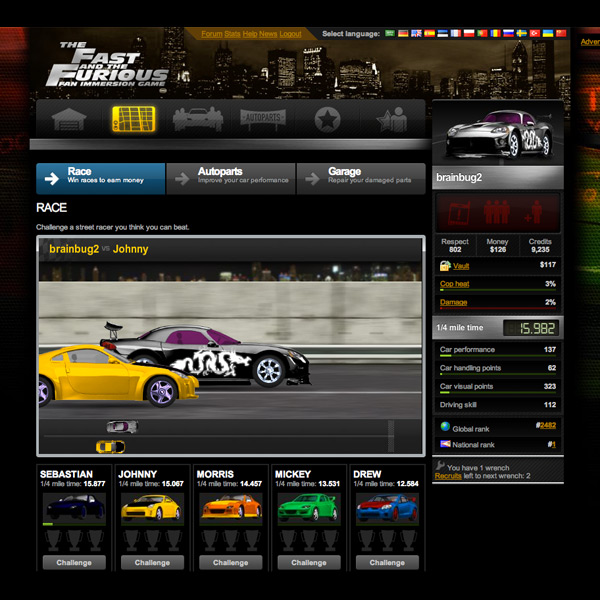
Task: Click the global rank #2482 link
Action: tap(548, 425)
